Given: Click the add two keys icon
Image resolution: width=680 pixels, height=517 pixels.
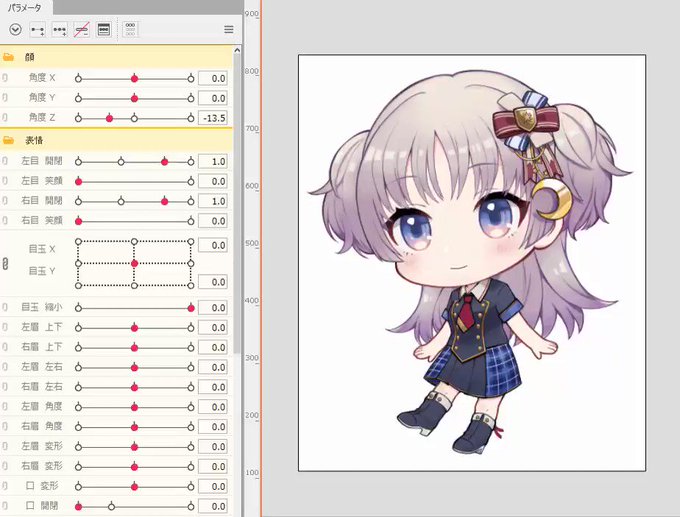Looking at the screenshot, I should (x=38, y=29).
